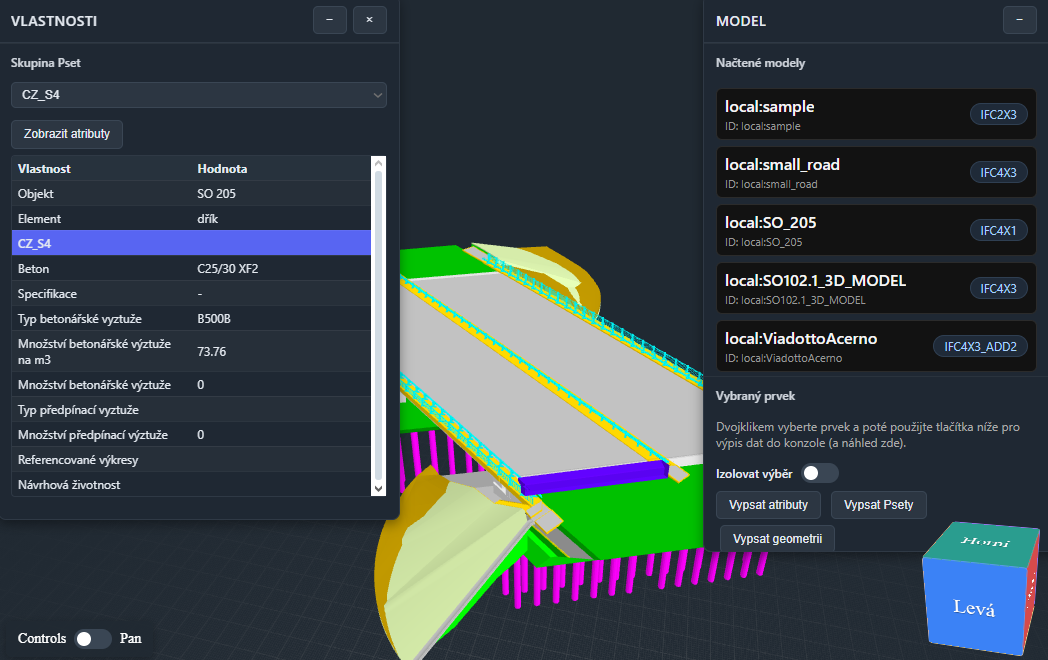Image resolution: width=1048 pixels, height=660 pixels.
Task: Select the highlighted CZ_S4 table row
Action: click(x=190, y=243)
